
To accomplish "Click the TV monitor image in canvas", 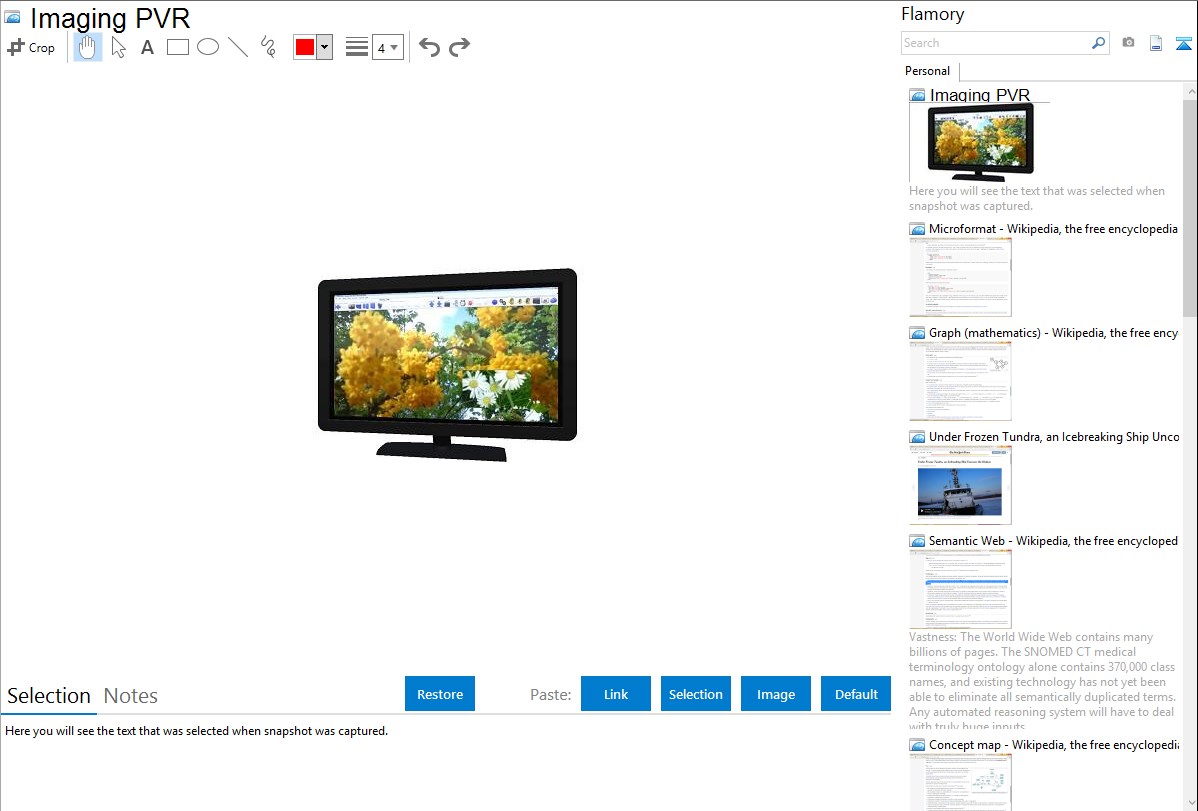I will [x=448, y=364].
